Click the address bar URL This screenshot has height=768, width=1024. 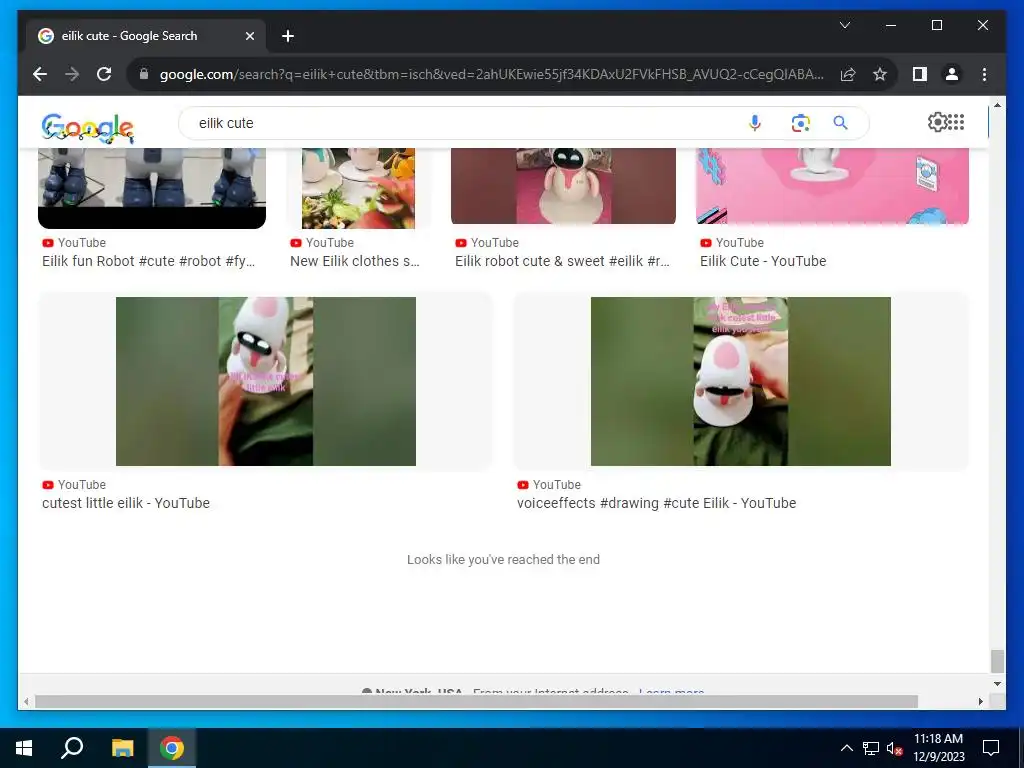[491, 74]
